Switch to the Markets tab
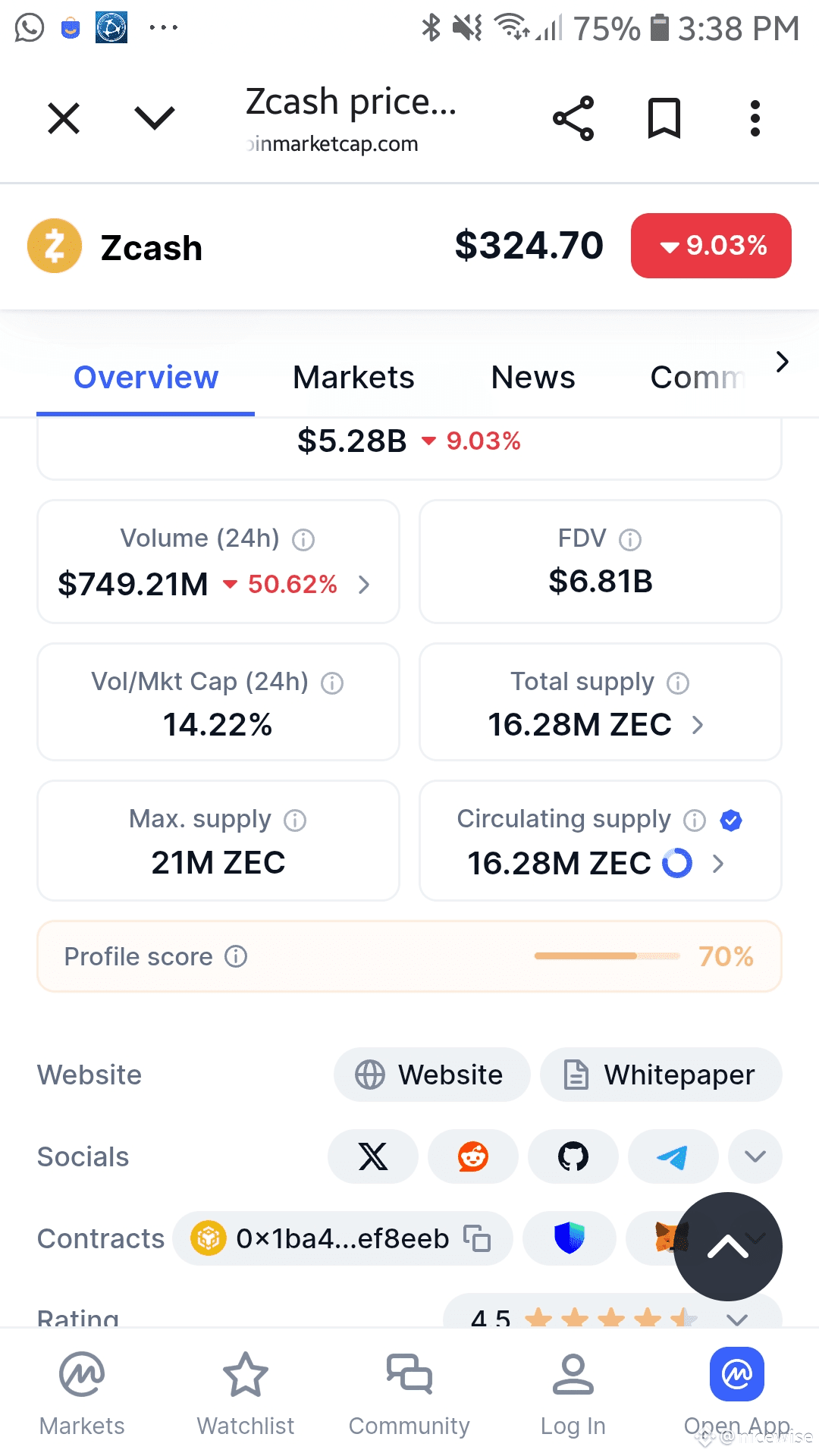Screen dimensions: 819x1456 [353, 378]
